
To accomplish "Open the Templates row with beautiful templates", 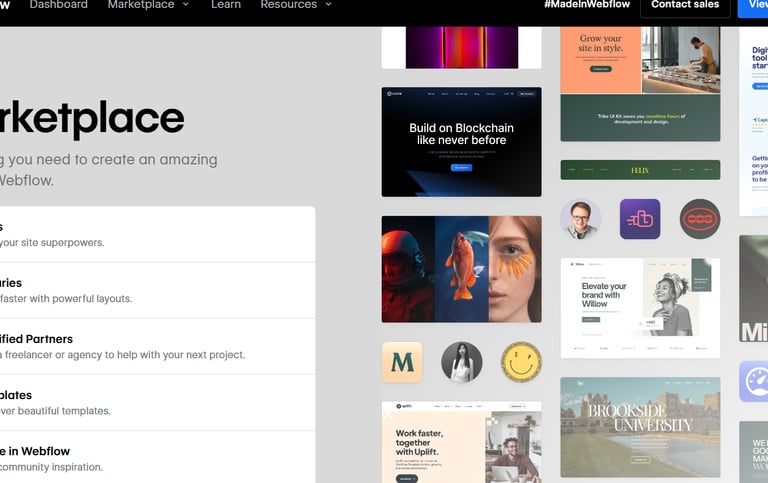I will coord(158,403).
